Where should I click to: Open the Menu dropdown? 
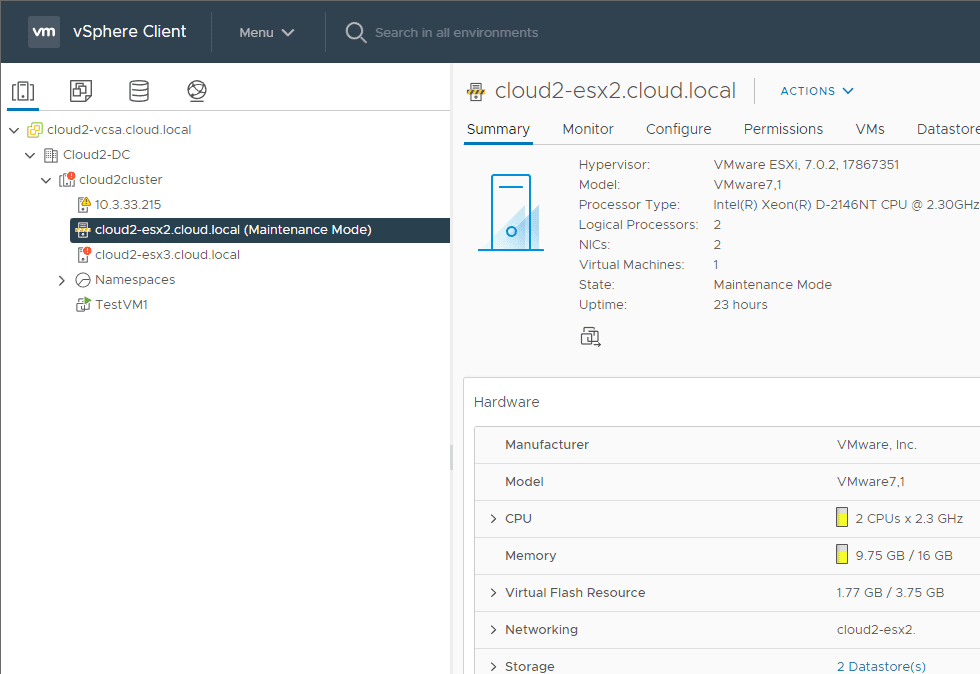pyautogui.click(x=267, y=32)
